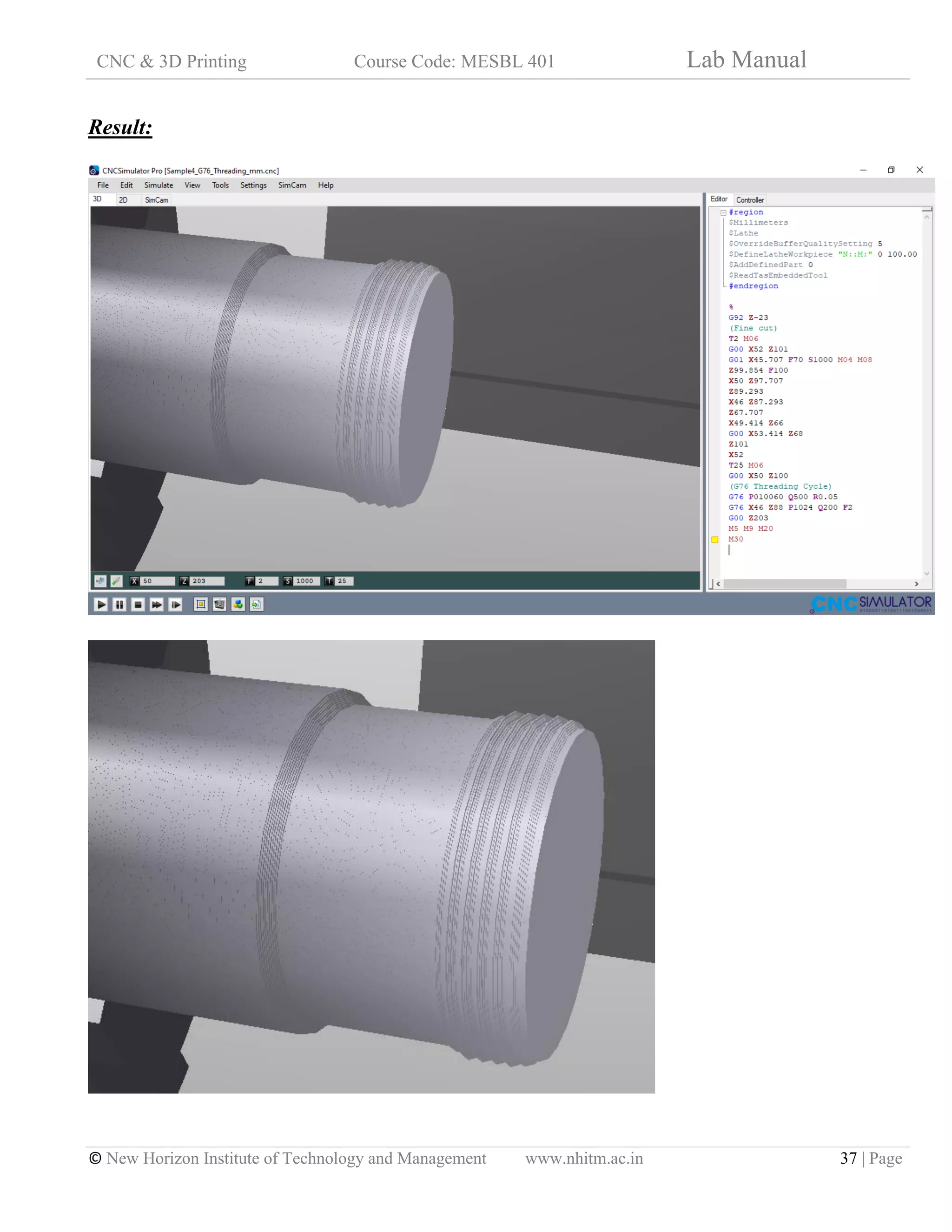The height and width of the screenshot is (1232, 952).
Task: Click the F feed label icon
Action: (x=250, y=581)
